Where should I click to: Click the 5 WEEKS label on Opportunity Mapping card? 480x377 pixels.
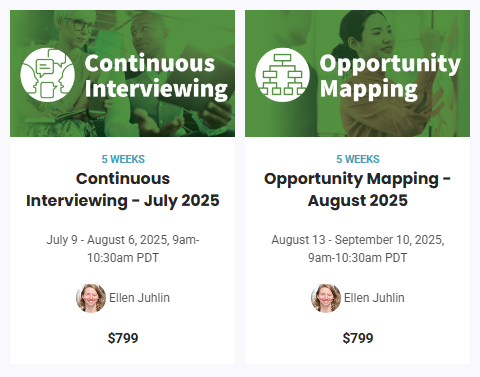pyautogui.click(x=358, y=159)
